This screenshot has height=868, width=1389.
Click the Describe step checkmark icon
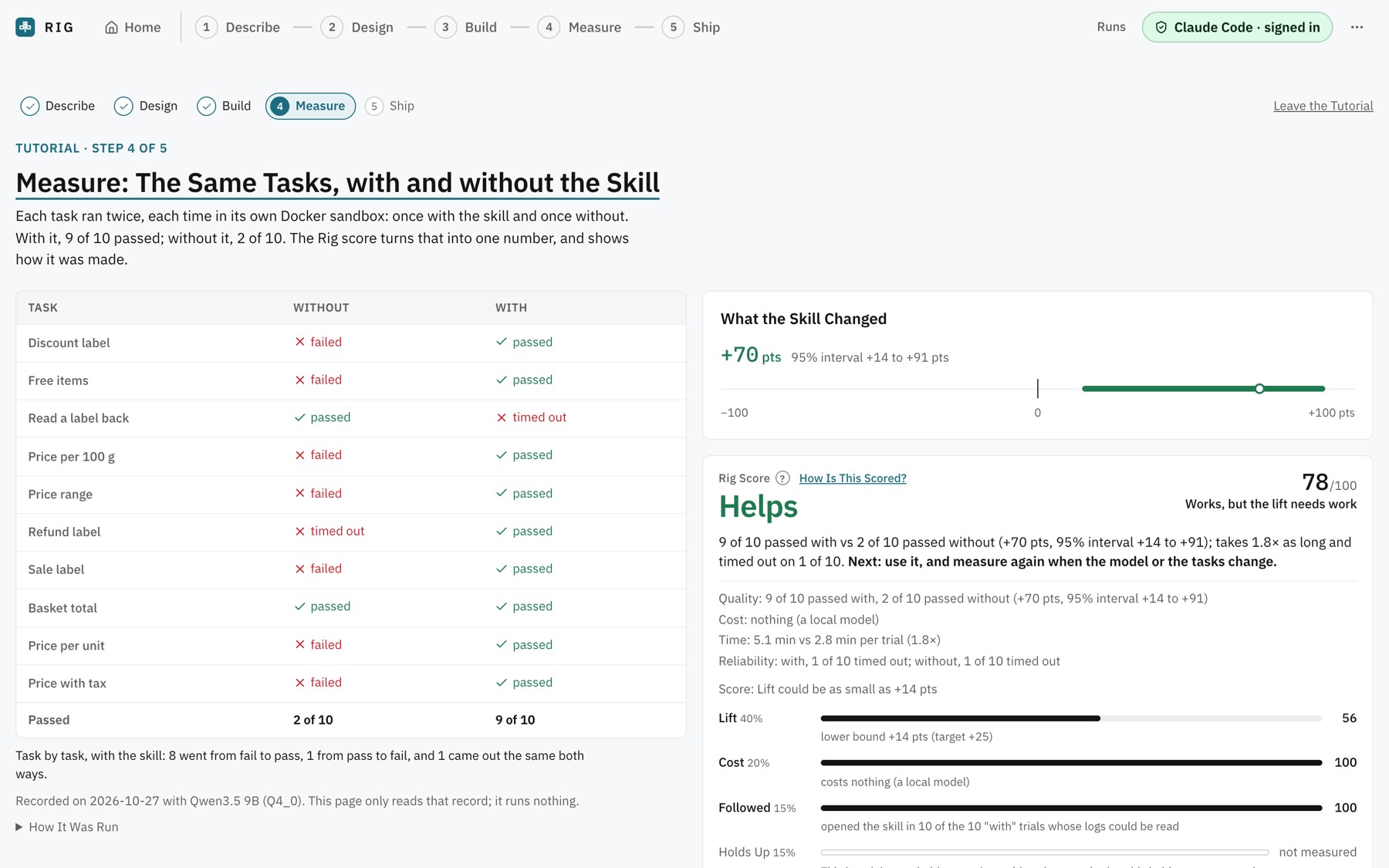(x=30, y=106)
